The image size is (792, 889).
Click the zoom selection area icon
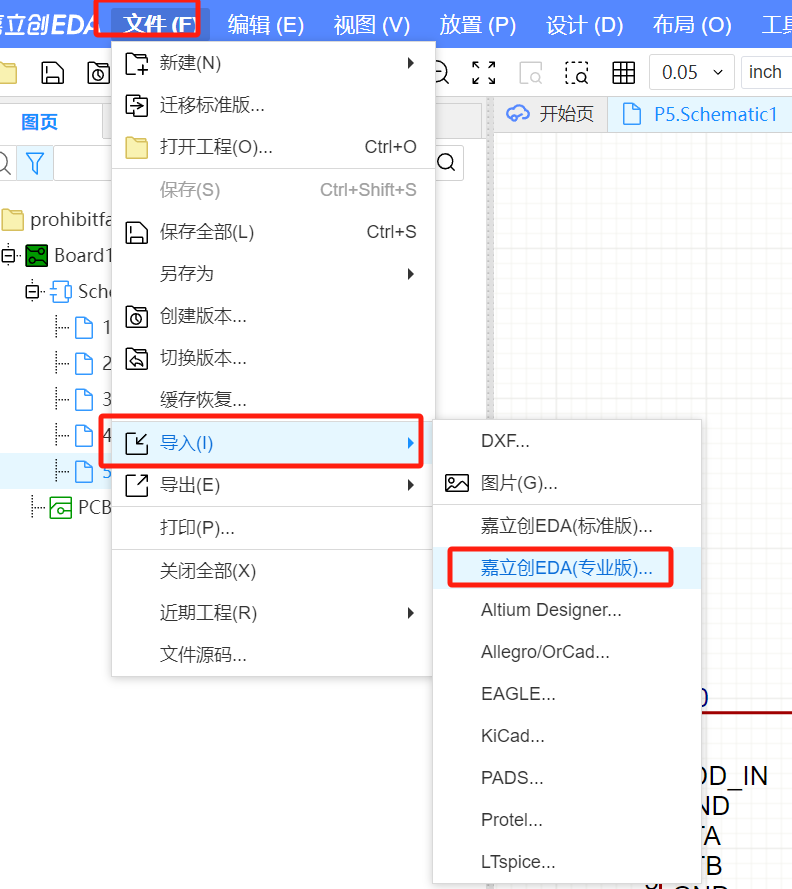pos(577,73)
